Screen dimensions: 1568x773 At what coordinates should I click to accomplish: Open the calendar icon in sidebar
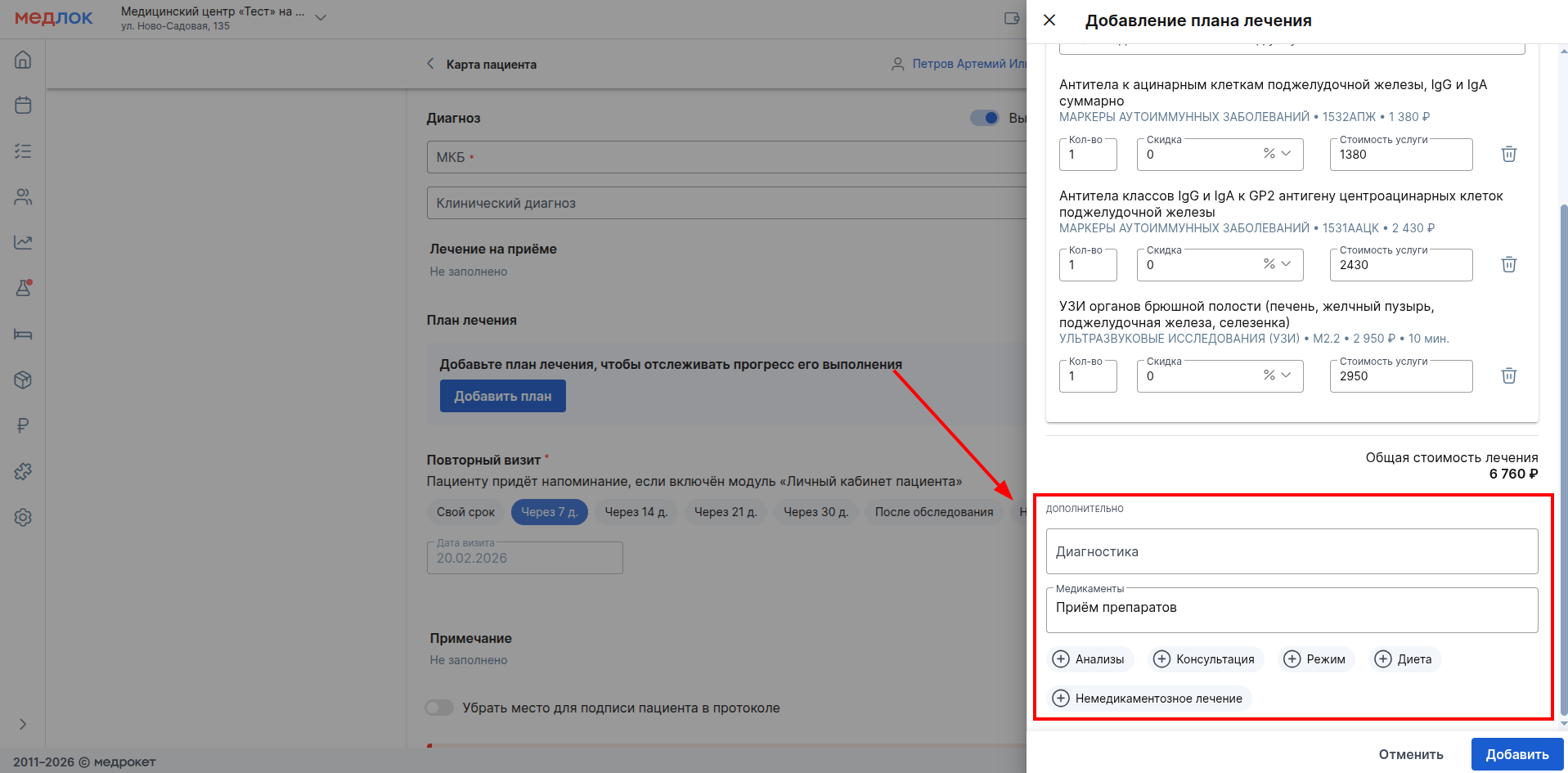pos(23,106)
